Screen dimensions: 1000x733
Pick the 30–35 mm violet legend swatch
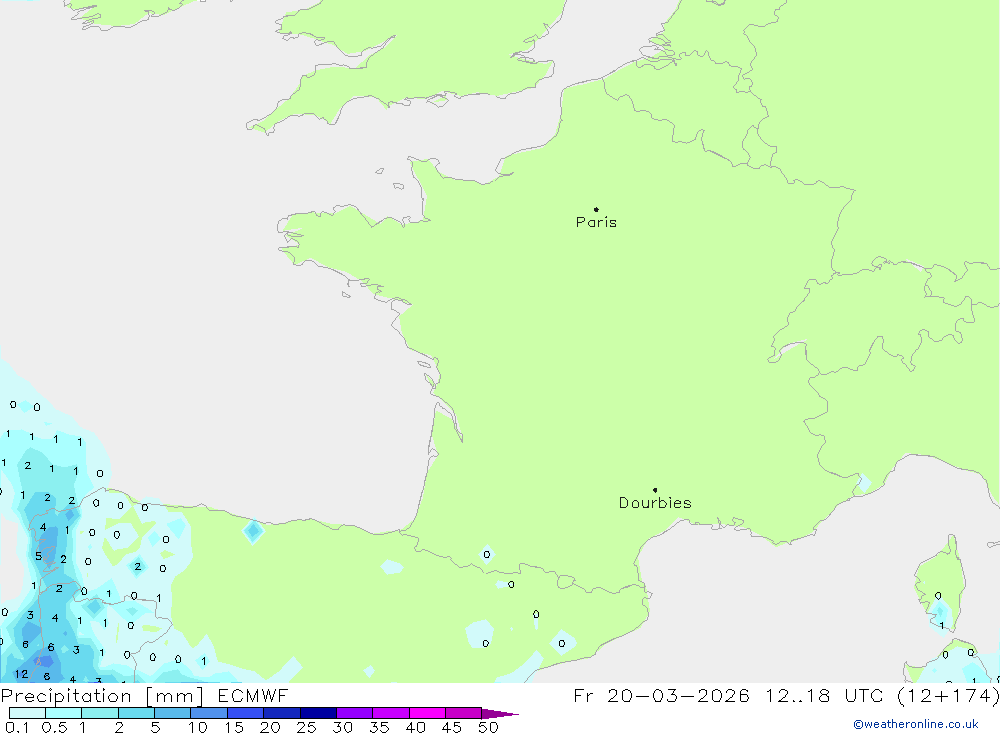(355, 713)
